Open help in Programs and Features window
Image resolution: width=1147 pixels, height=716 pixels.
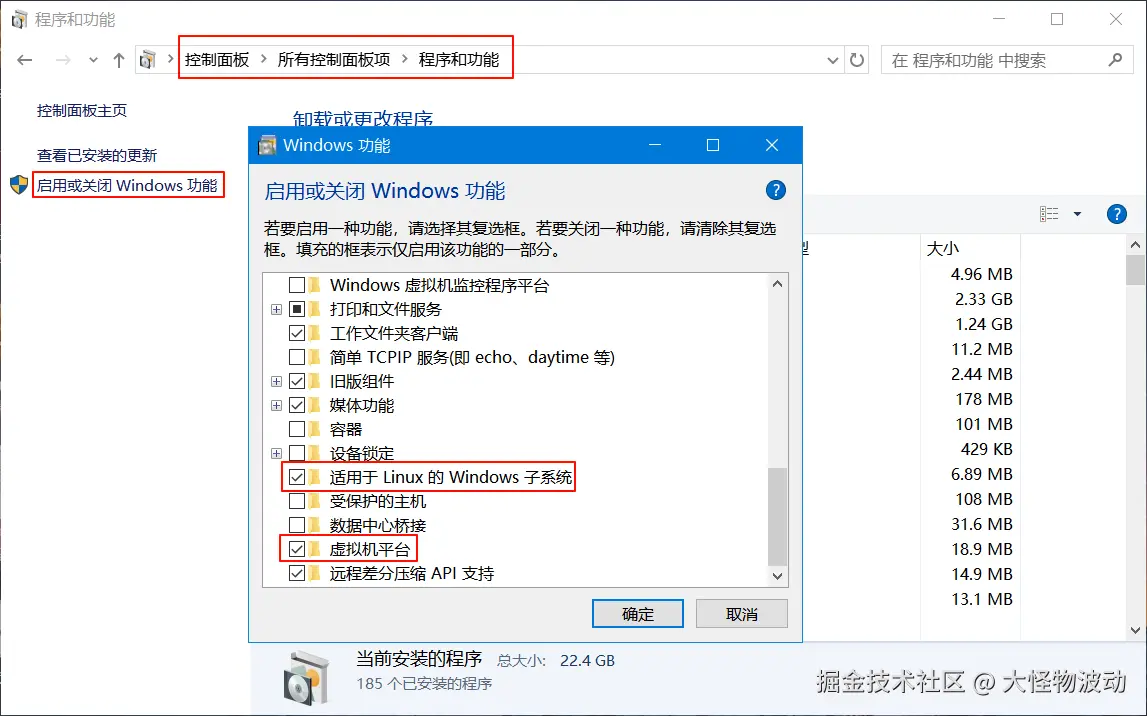pyautogui.click(x=1116, y=214)
